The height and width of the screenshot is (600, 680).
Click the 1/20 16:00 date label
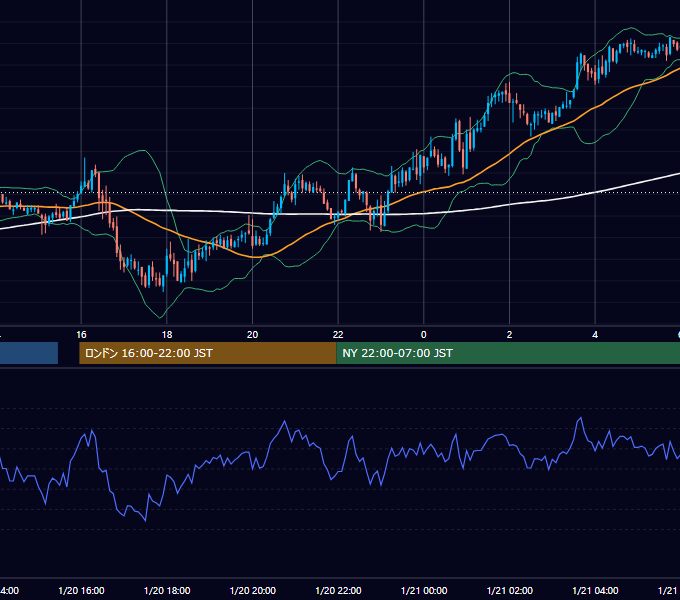click(x=81, y=590)
